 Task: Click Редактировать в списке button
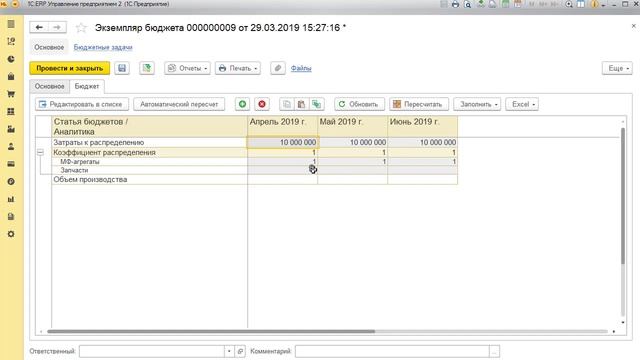pyautogui.click(x=82, y=104)
